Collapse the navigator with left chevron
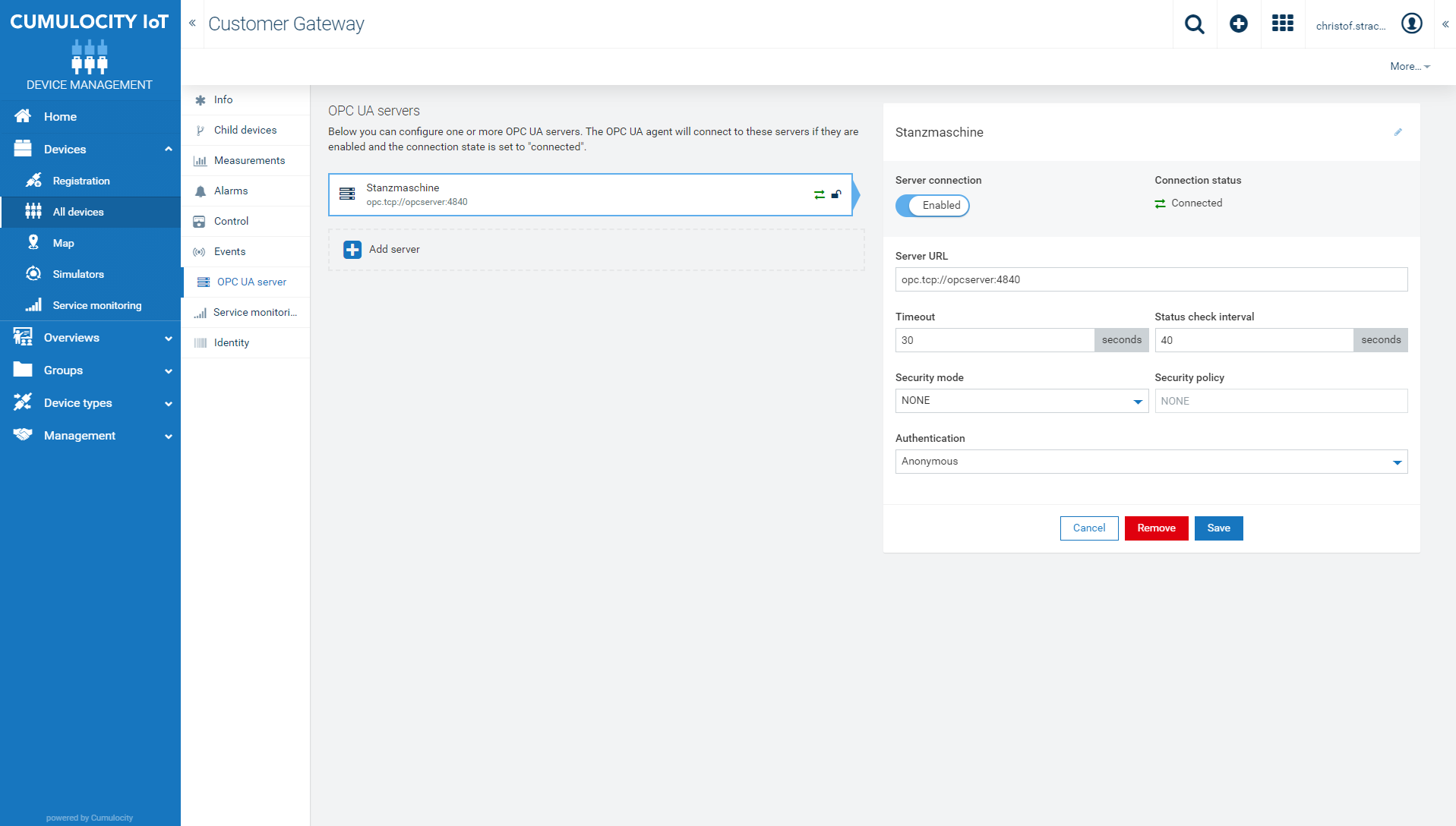This screenshot has height=826, width=1456. (x=192, y=23)
